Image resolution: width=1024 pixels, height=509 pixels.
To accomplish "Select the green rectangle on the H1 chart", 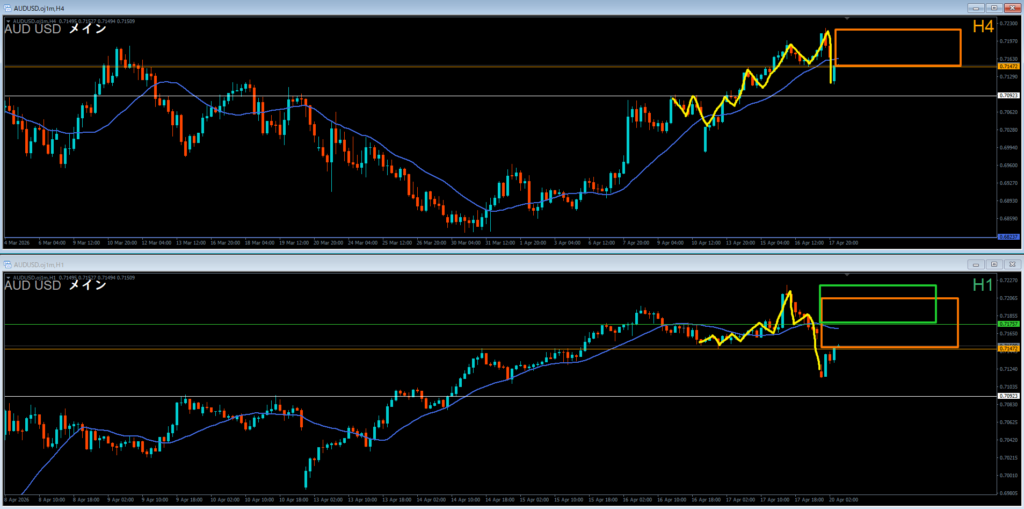I will tap(878, 287).
